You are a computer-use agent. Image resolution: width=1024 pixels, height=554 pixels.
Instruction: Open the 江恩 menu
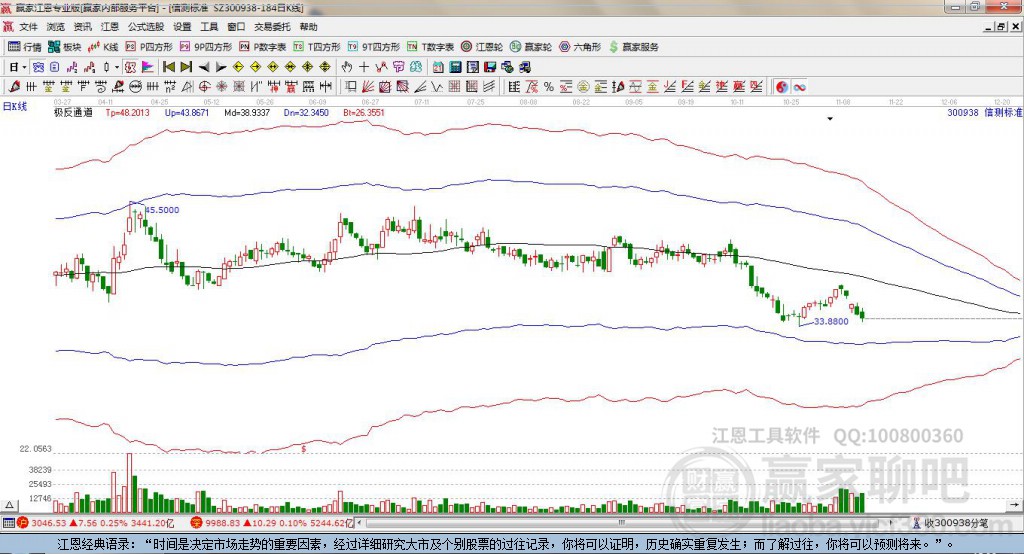point(110,27)
